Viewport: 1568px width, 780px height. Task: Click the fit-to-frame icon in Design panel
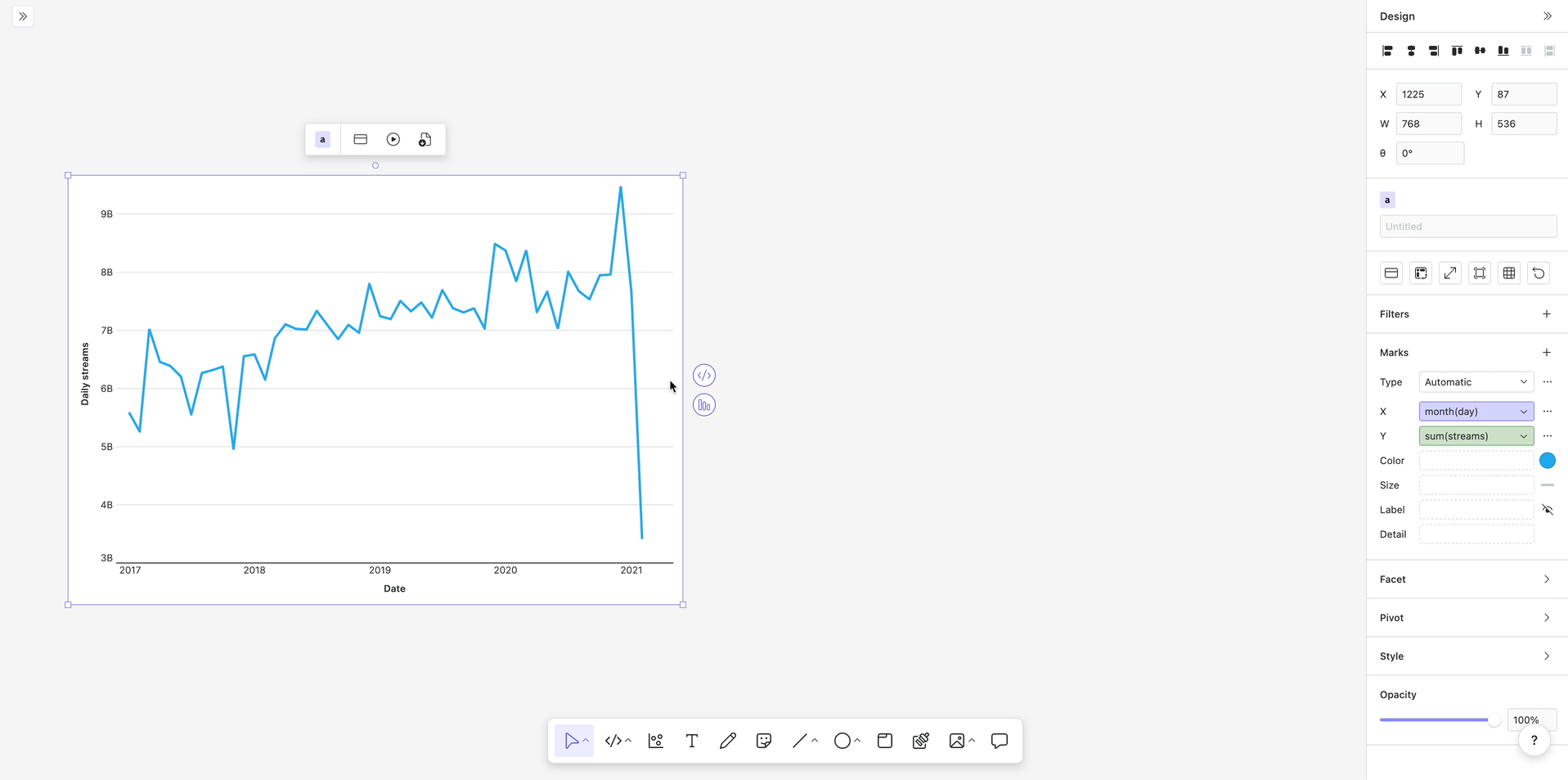tap(1480, 273)
